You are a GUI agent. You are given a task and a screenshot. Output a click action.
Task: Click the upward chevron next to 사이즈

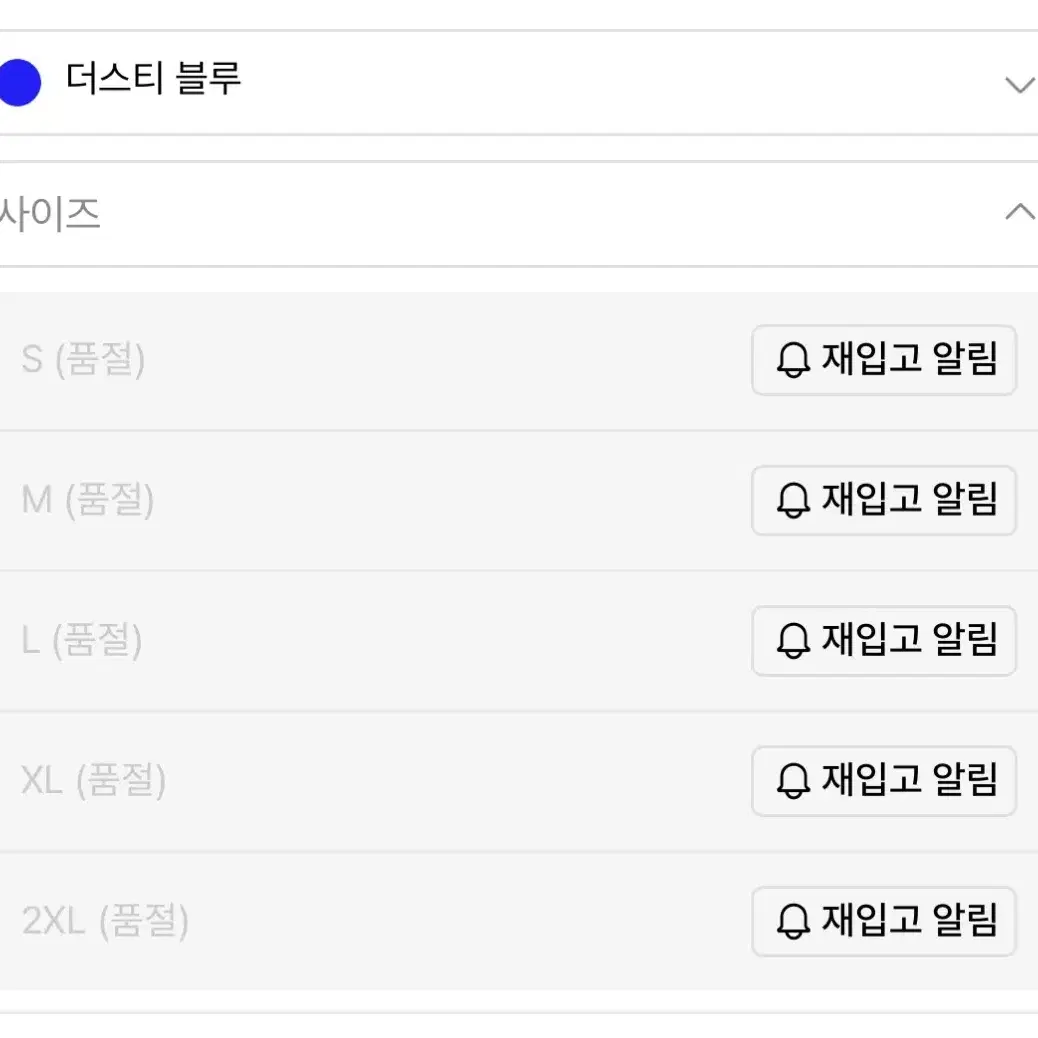(x=1018, y=211)
